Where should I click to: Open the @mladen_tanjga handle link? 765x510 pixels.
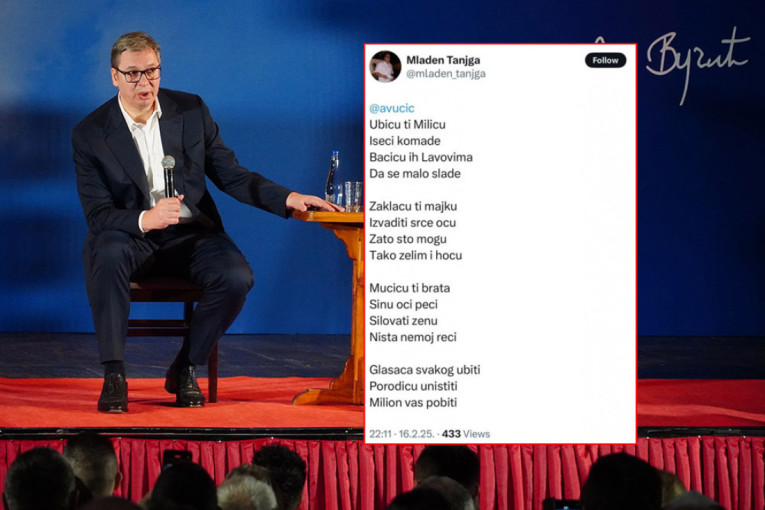(x=446, y=74)
